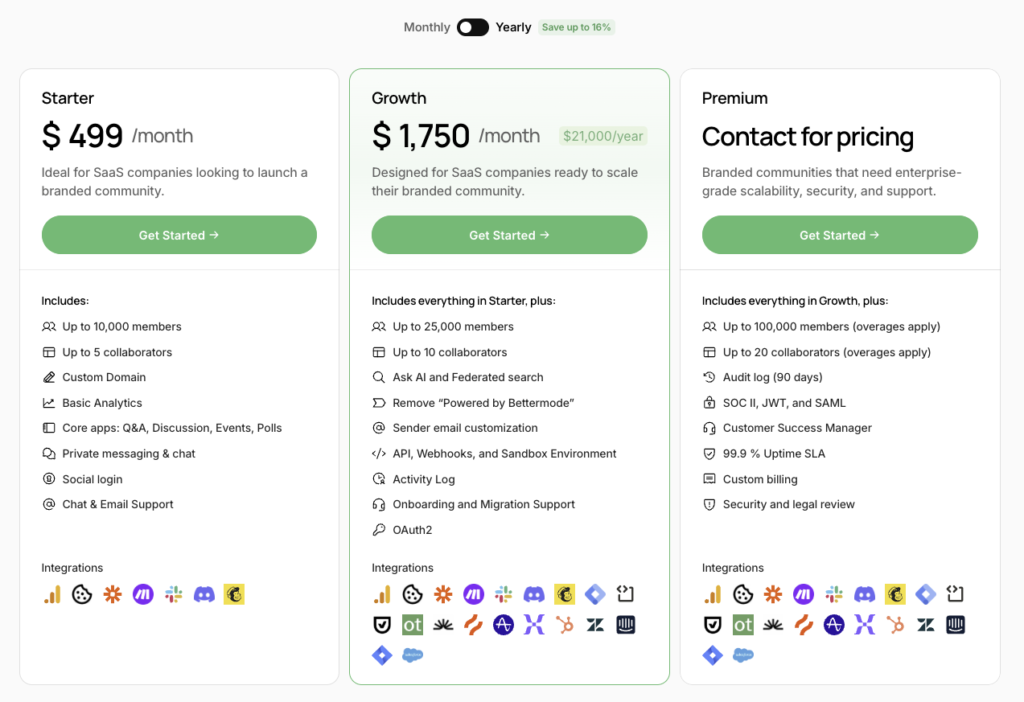The image size is (1024, 702).
Task: Click Get Started on the Starter plan
Action: [179, 234]
